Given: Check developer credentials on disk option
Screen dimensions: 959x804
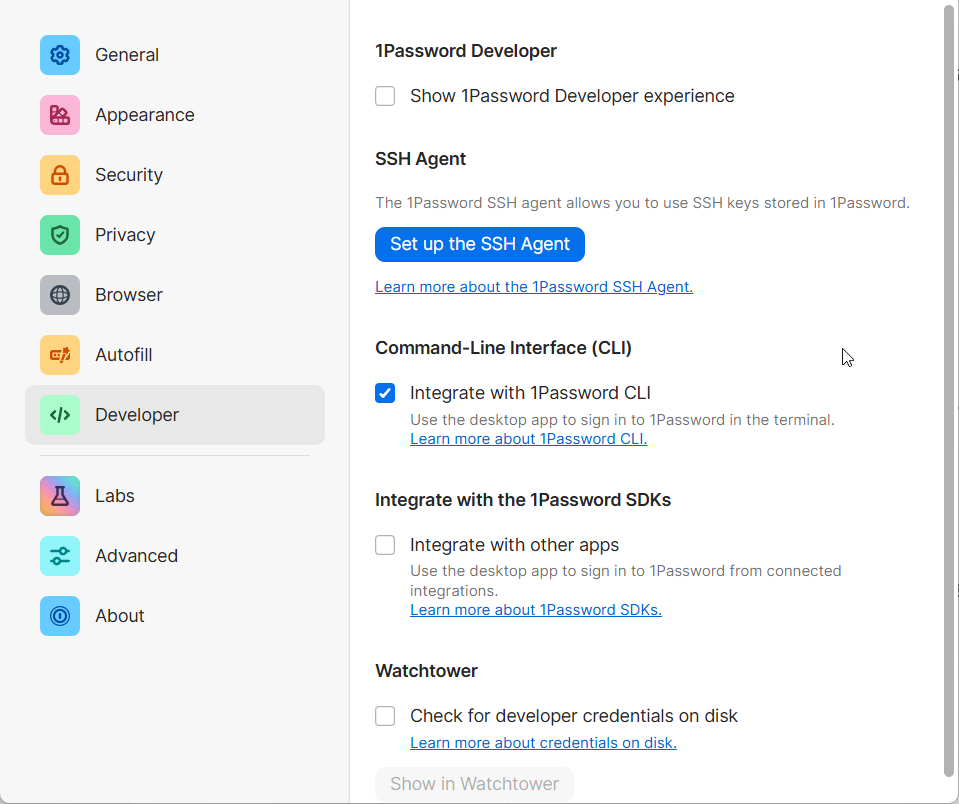Looking at the screenshot, I should click(385, 716).
